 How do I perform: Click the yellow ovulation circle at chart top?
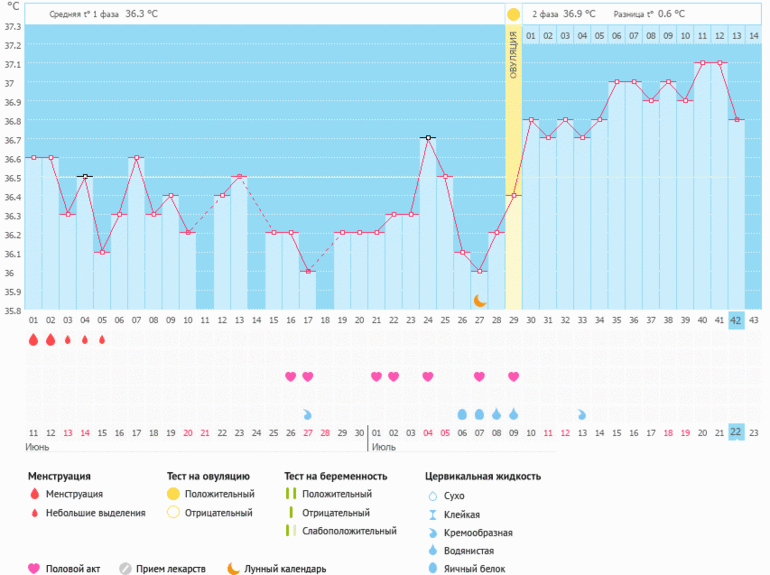click(513, 14)
